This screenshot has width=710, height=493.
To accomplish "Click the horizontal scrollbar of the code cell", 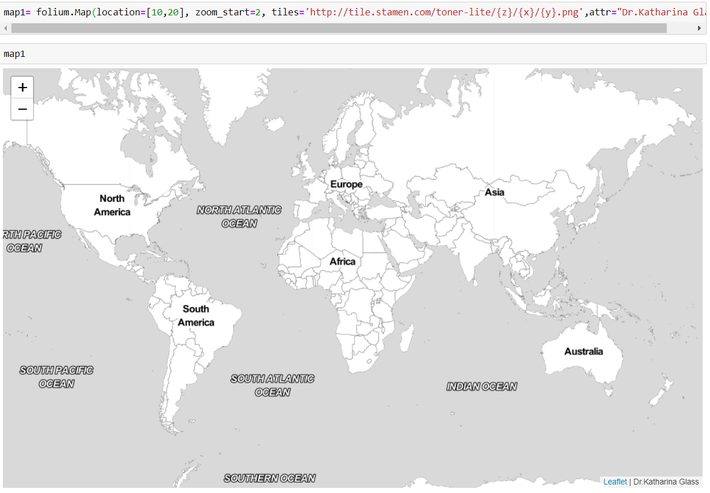I will click(x=339, y=28).
